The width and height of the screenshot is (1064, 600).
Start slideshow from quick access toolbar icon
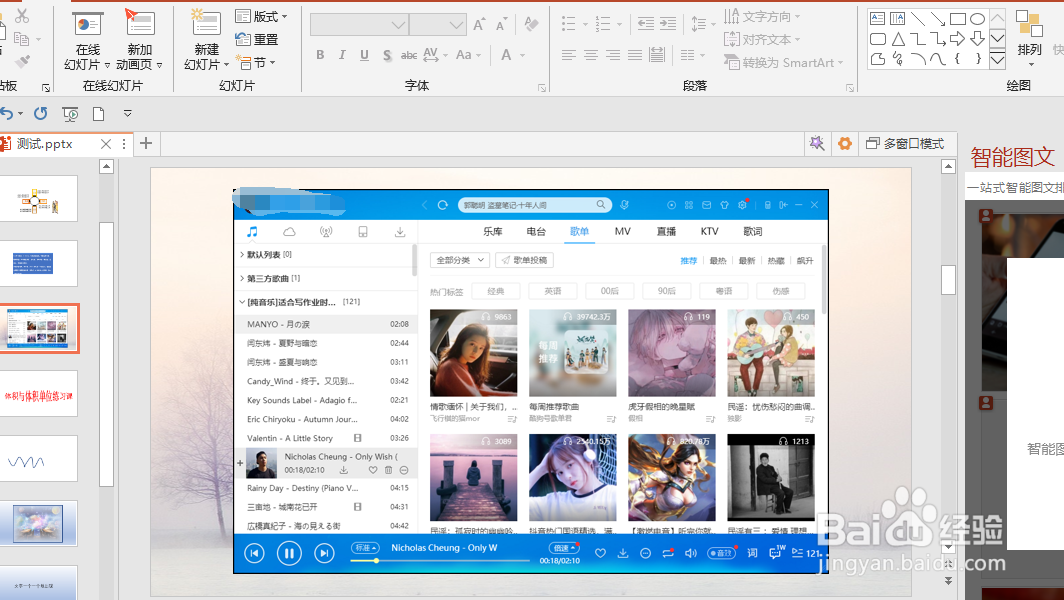click(70, 114)
